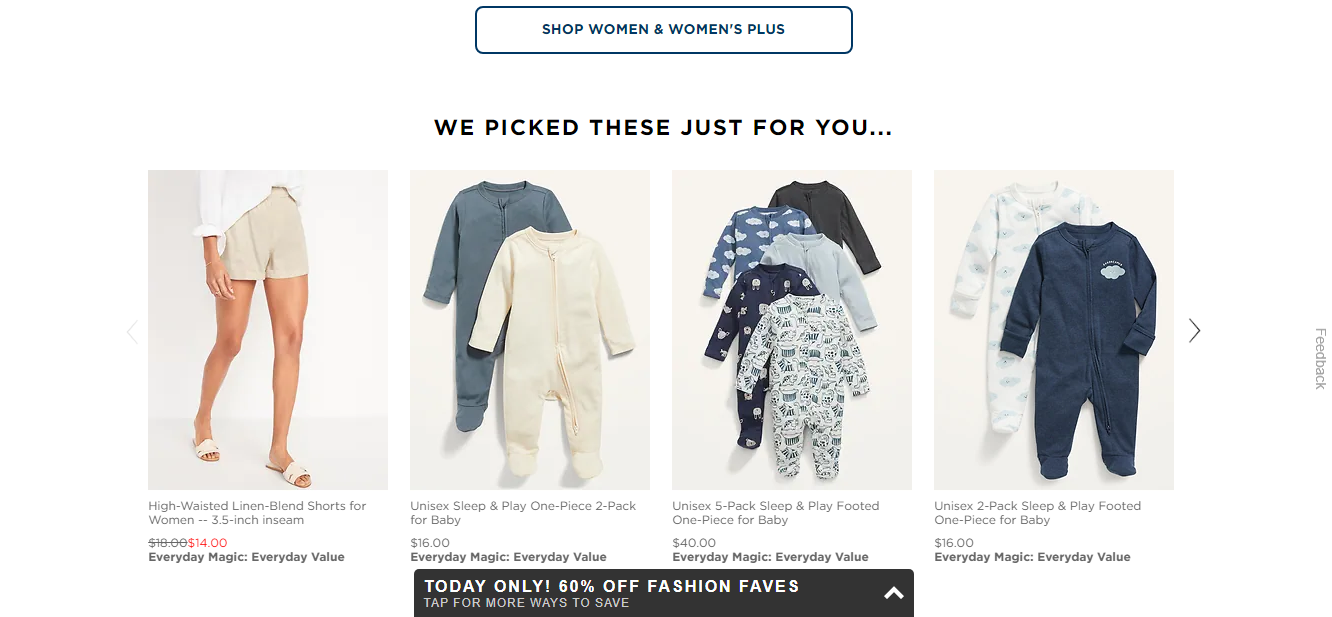The image size is (1332, 617).
Task: Open the Sleep & Play 2-Pack image
Action: click(x=530, y=330)
